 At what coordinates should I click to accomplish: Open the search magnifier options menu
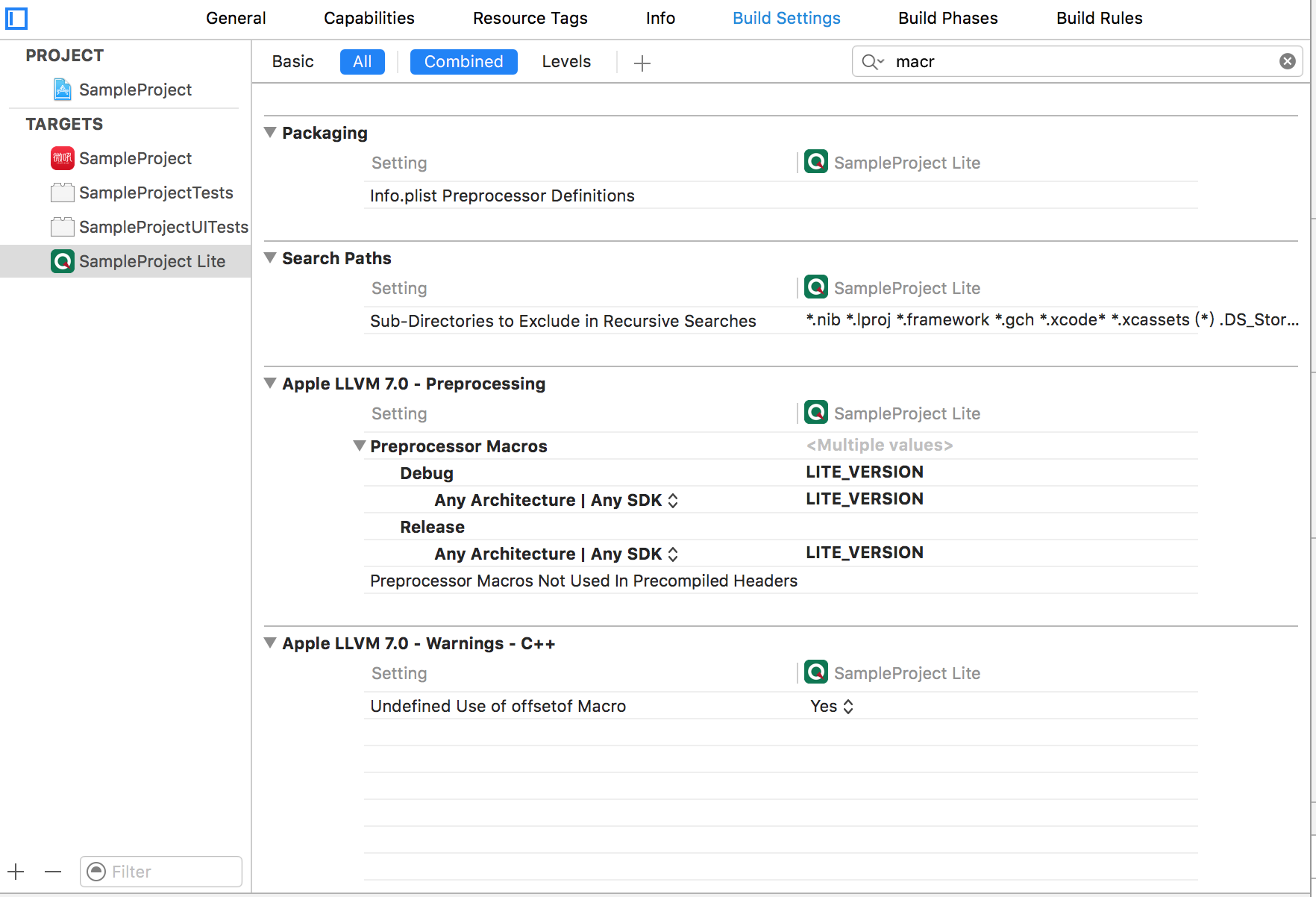(x=873, y=62)
